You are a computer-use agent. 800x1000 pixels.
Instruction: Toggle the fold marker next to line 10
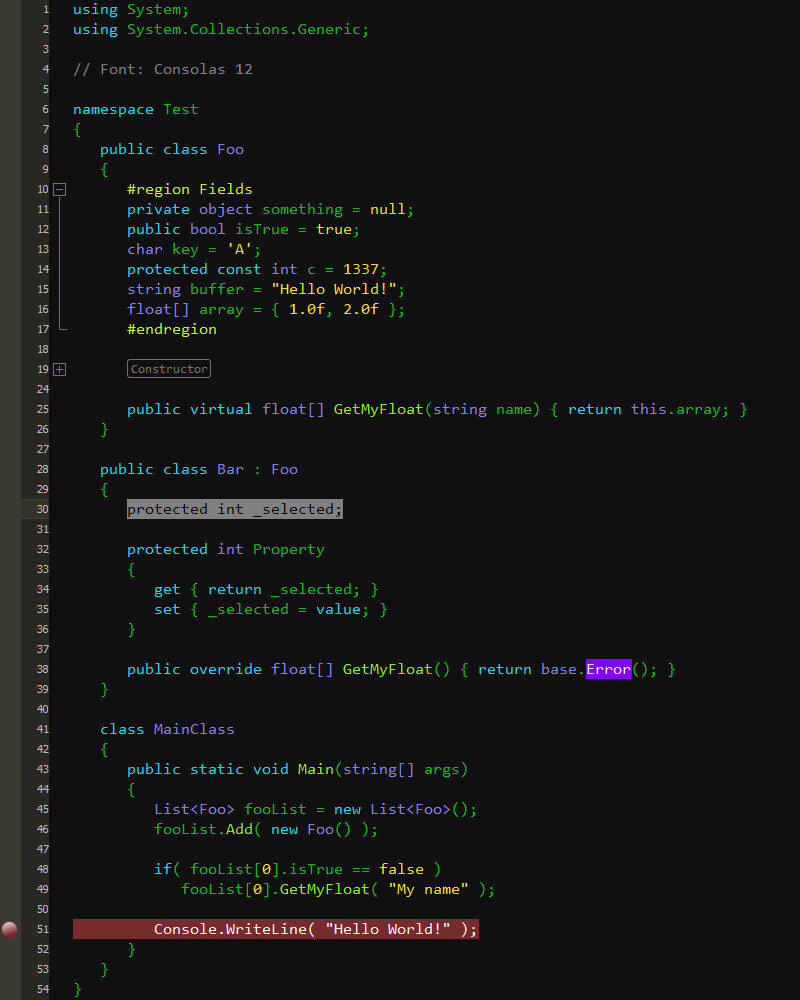click(x=59, y=188)
